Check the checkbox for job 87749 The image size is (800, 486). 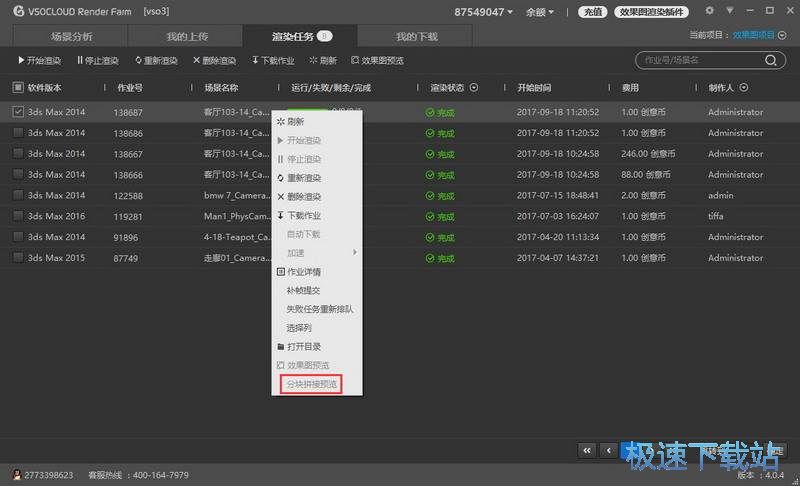pos(18,258)
